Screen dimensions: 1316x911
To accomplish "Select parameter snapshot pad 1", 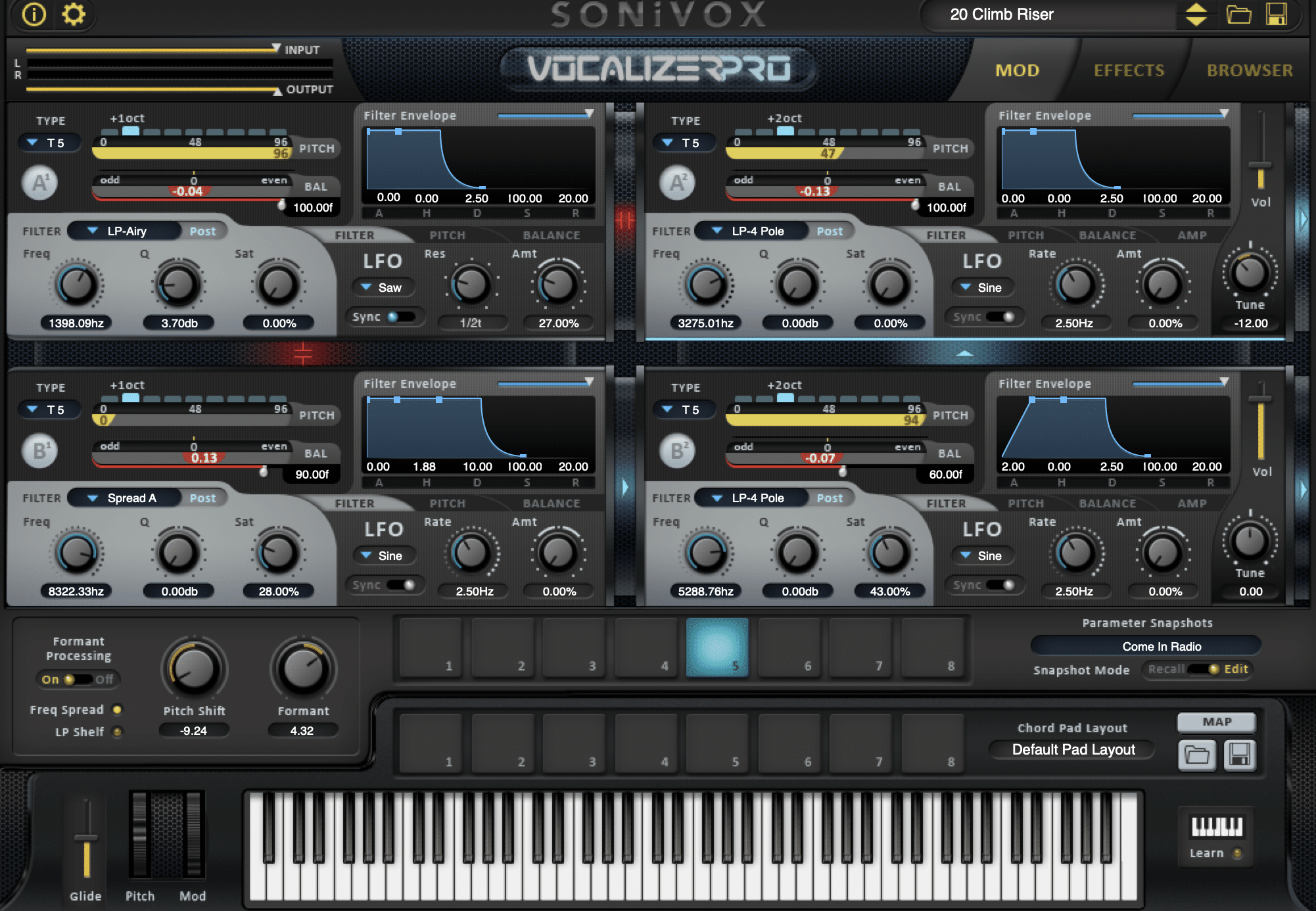I will coord(431,647).
